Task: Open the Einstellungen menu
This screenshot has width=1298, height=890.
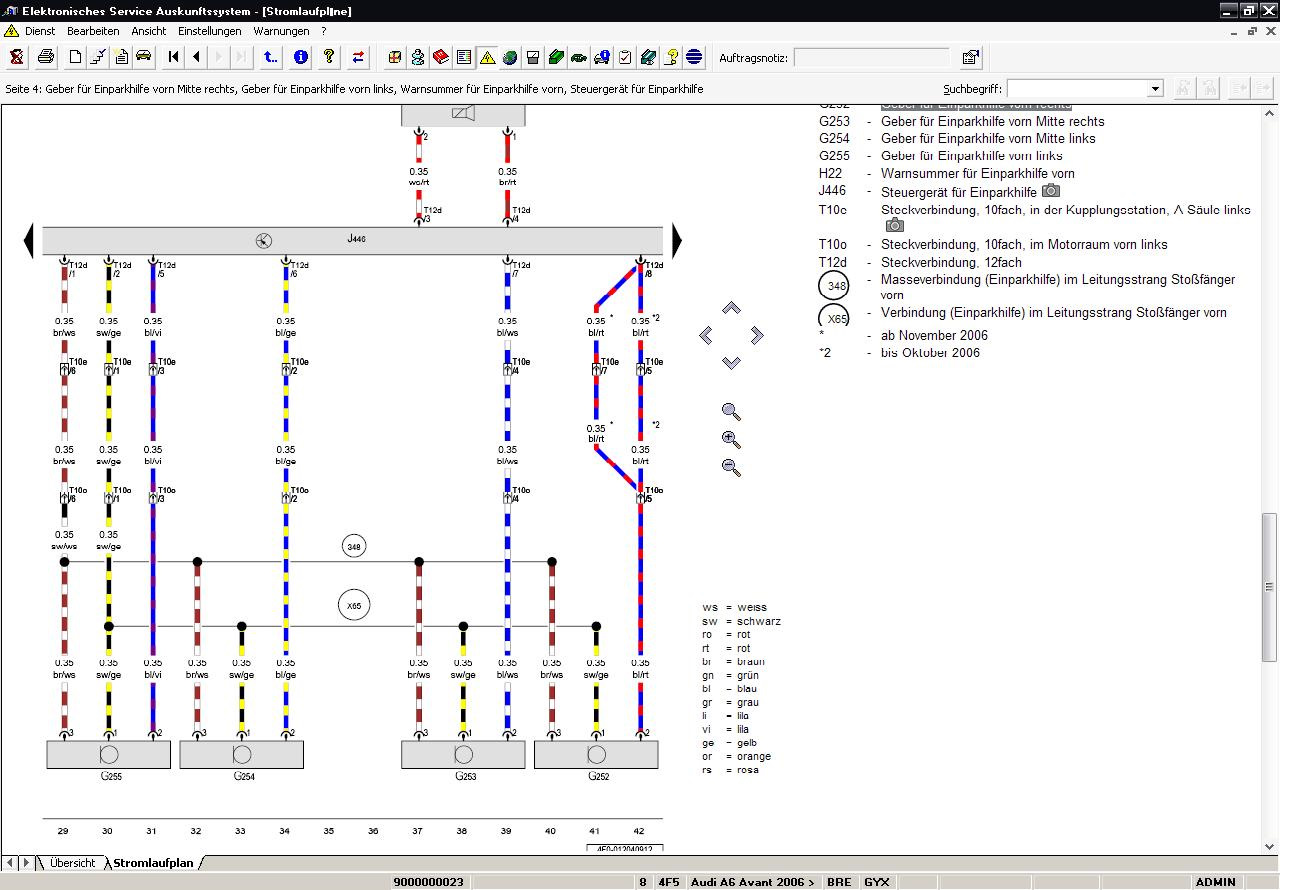Action: tap(210, 31)
